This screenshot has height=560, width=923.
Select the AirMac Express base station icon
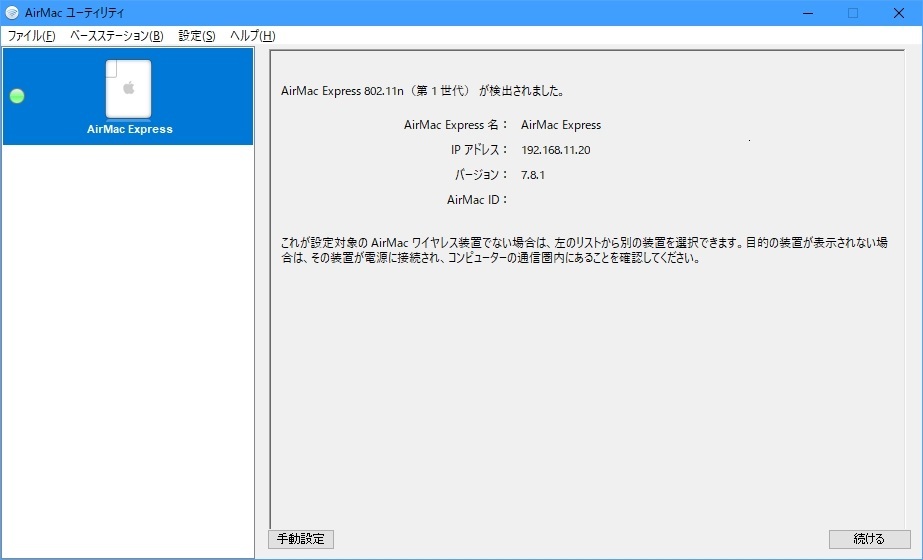click(x=128, y=89)
